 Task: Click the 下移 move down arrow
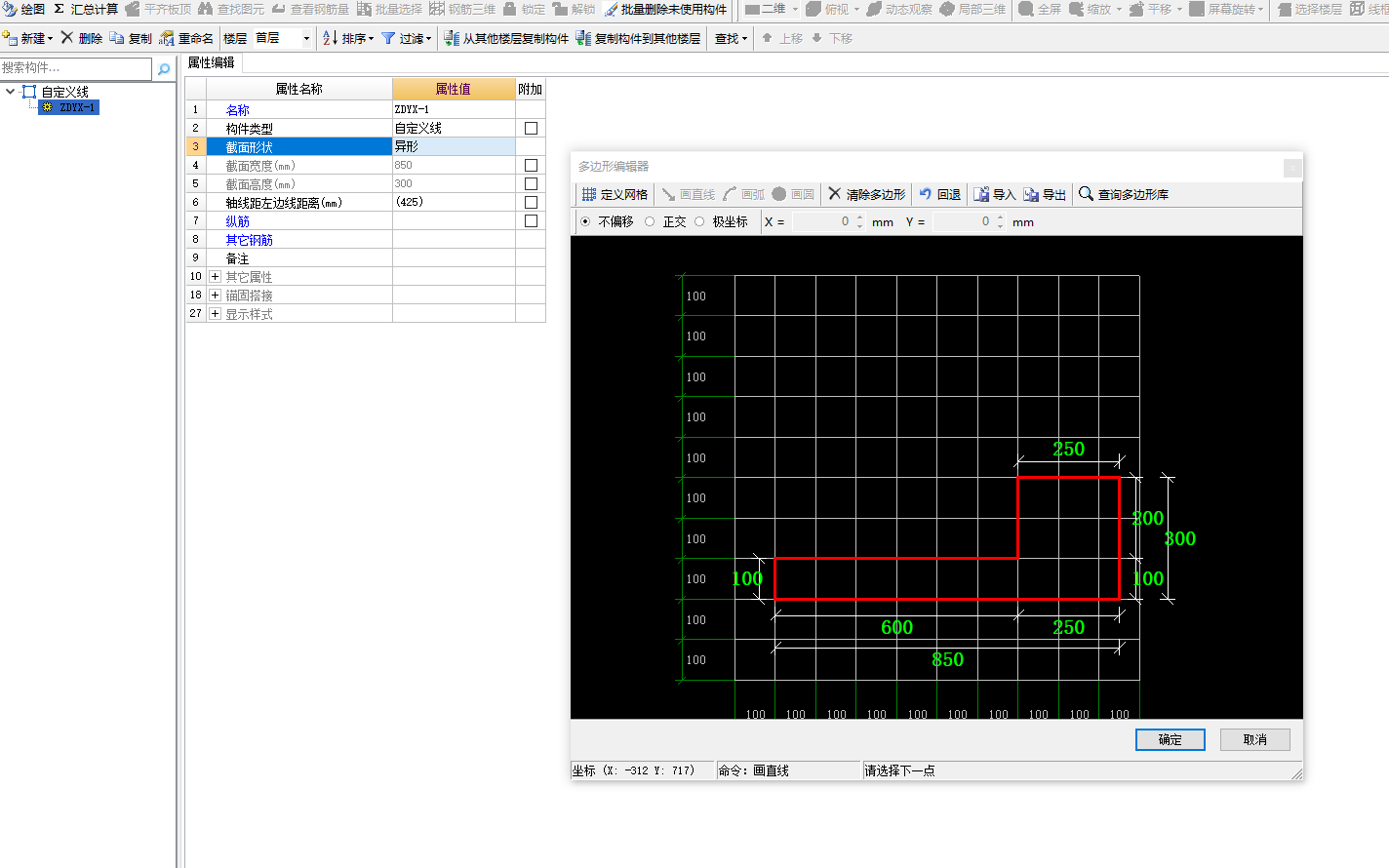click(817, 38)
